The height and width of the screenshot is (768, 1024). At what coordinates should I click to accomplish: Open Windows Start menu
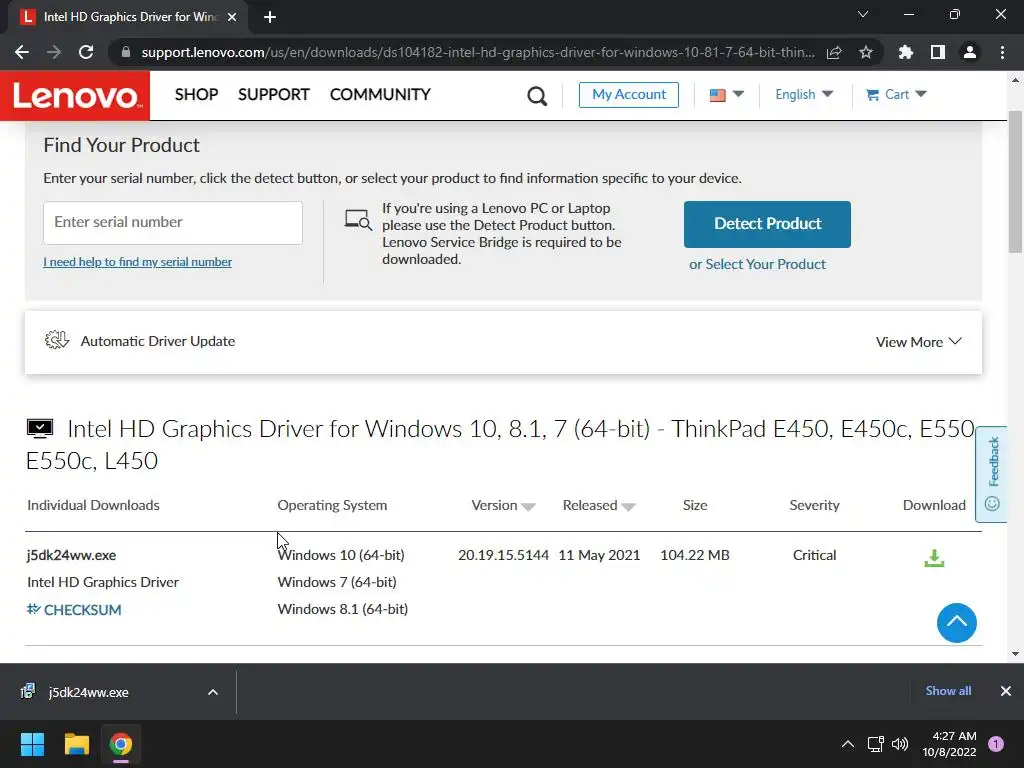(x=32, y=744)
